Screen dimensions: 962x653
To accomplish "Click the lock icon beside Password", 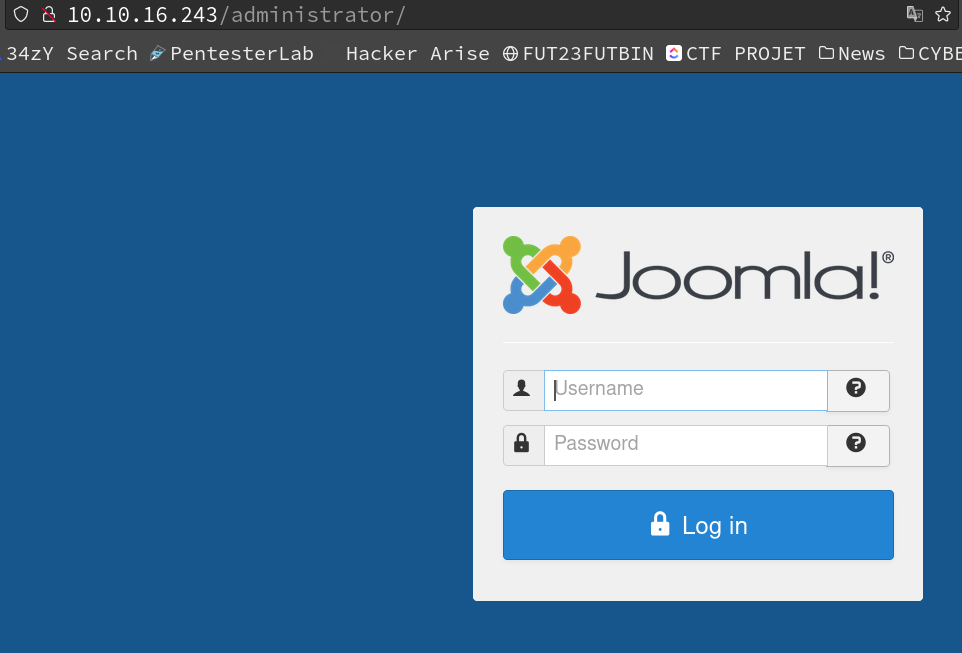I will 523,446.
